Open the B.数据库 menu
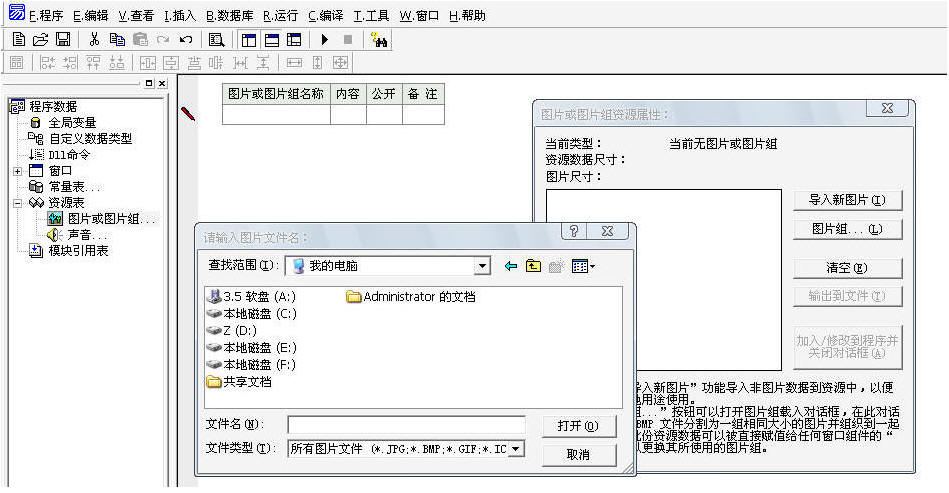 [230, 15]
